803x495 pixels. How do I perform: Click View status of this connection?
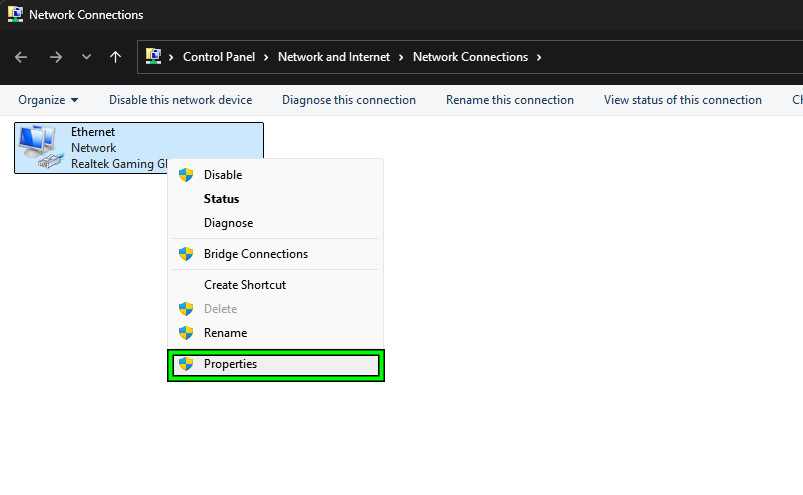[x=682, y=100]
